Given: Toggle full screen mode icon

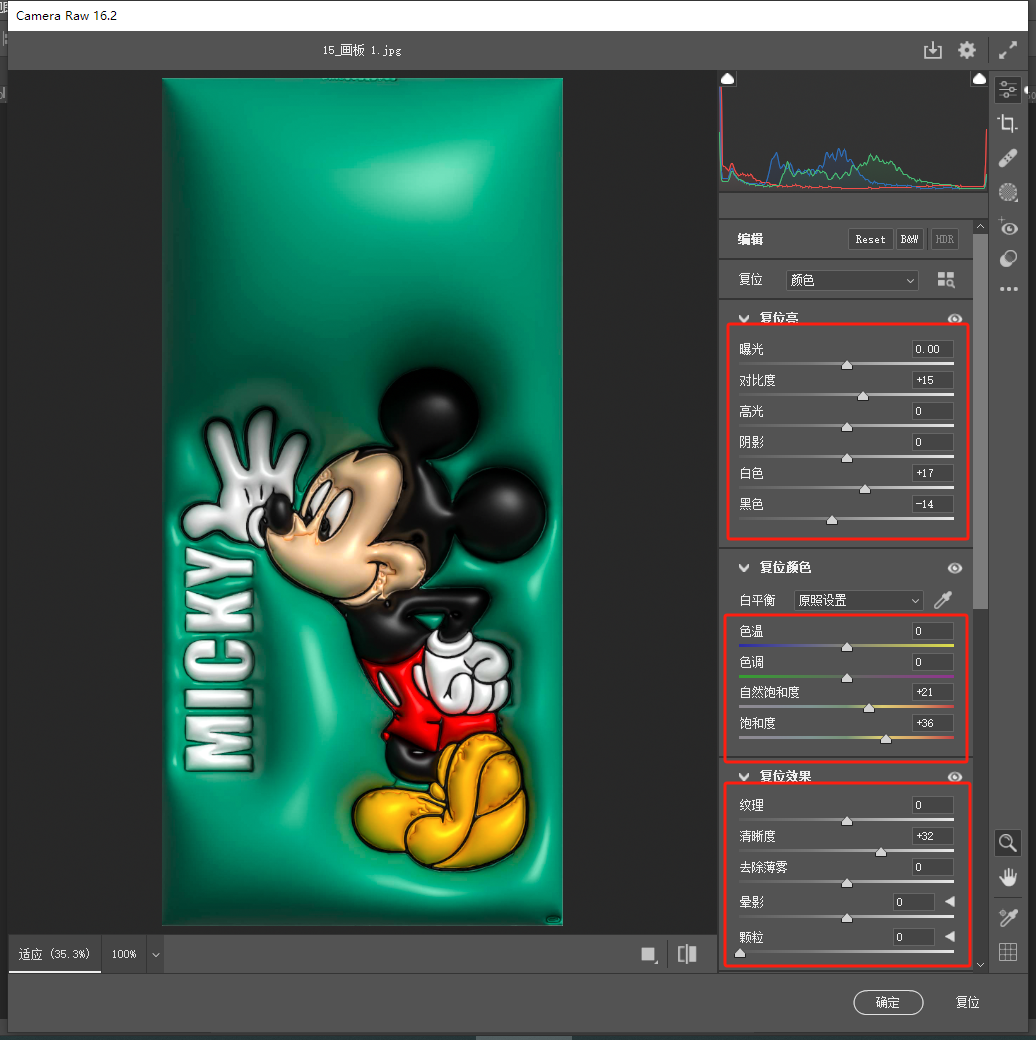Looking at the screenshot, I should (x=1008, y=50).
